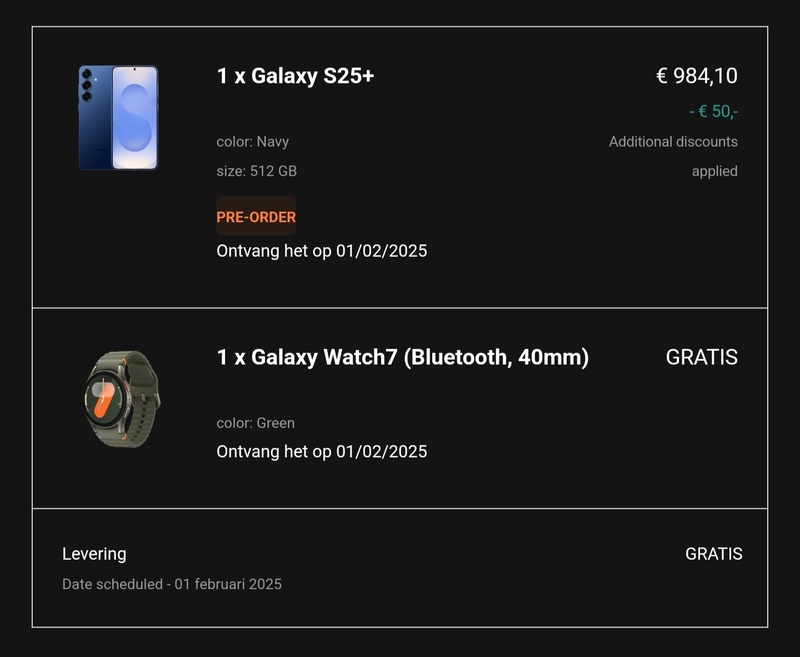Click the GRATIS price for Galaxy Watch7
The width and height of the screenshot is (800, 657).
[x=701, y=357]
